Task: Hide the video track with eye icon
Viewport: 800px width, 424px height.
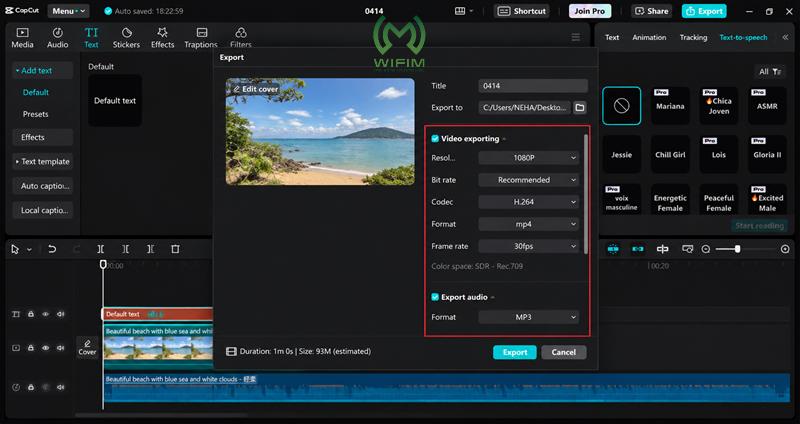Action: (x=45, y=348)
